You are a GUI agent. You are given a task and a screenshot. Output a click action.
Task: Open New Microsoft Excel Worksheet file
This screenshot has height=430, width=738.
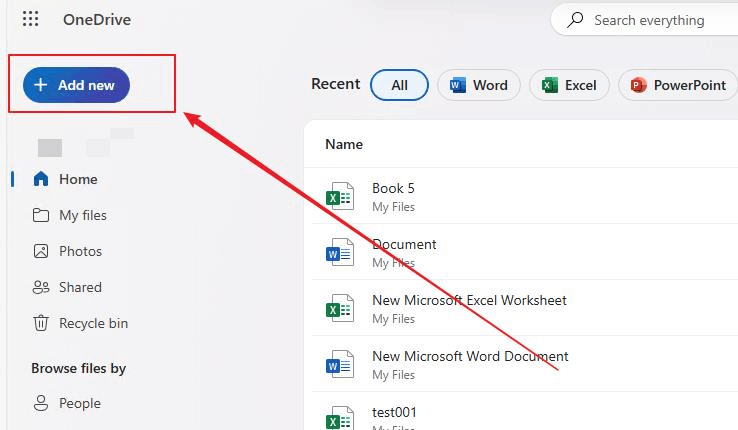point(469,300)
